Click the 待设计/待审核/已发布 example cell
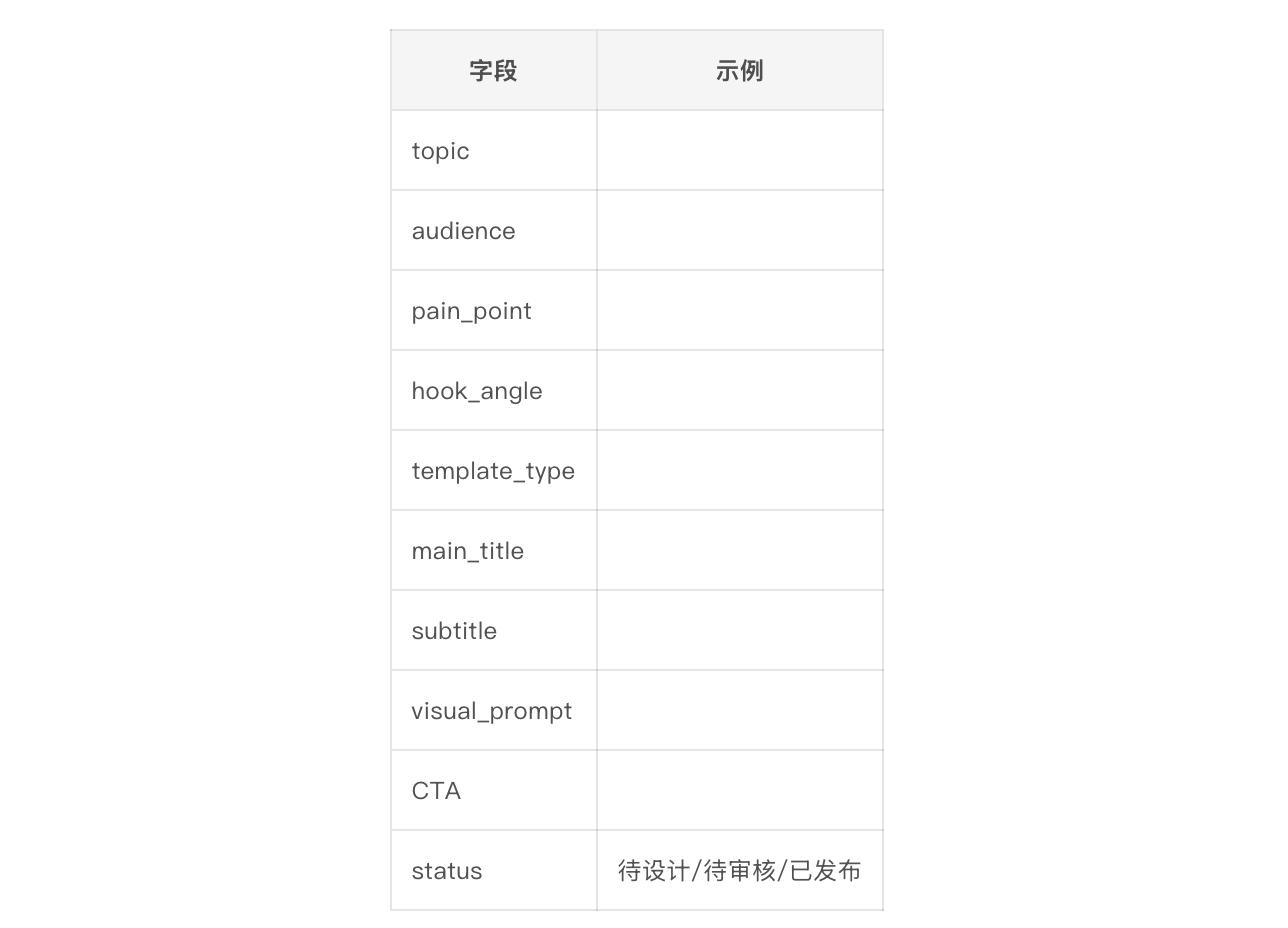This screenshot has width=1288, height=928. tap(740, 870)
